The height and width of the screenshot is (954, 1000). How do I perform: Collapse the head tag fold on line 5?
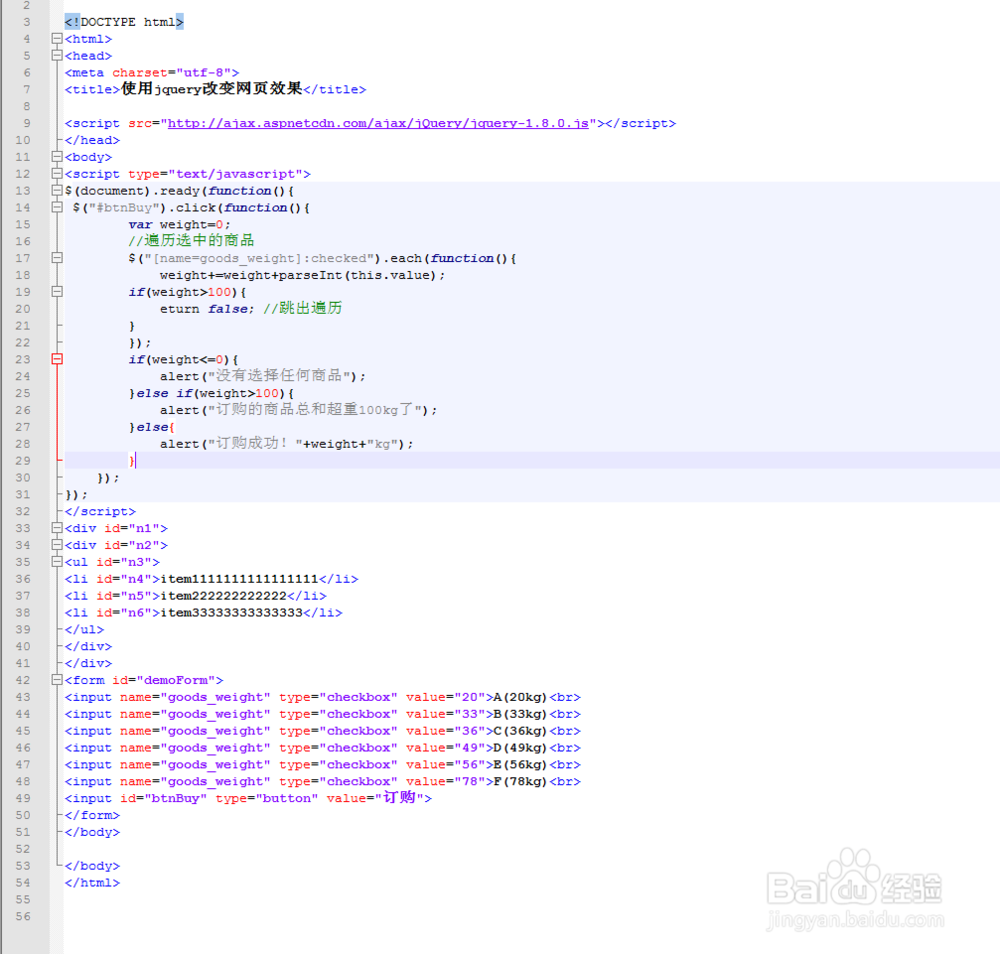point(57,55)
